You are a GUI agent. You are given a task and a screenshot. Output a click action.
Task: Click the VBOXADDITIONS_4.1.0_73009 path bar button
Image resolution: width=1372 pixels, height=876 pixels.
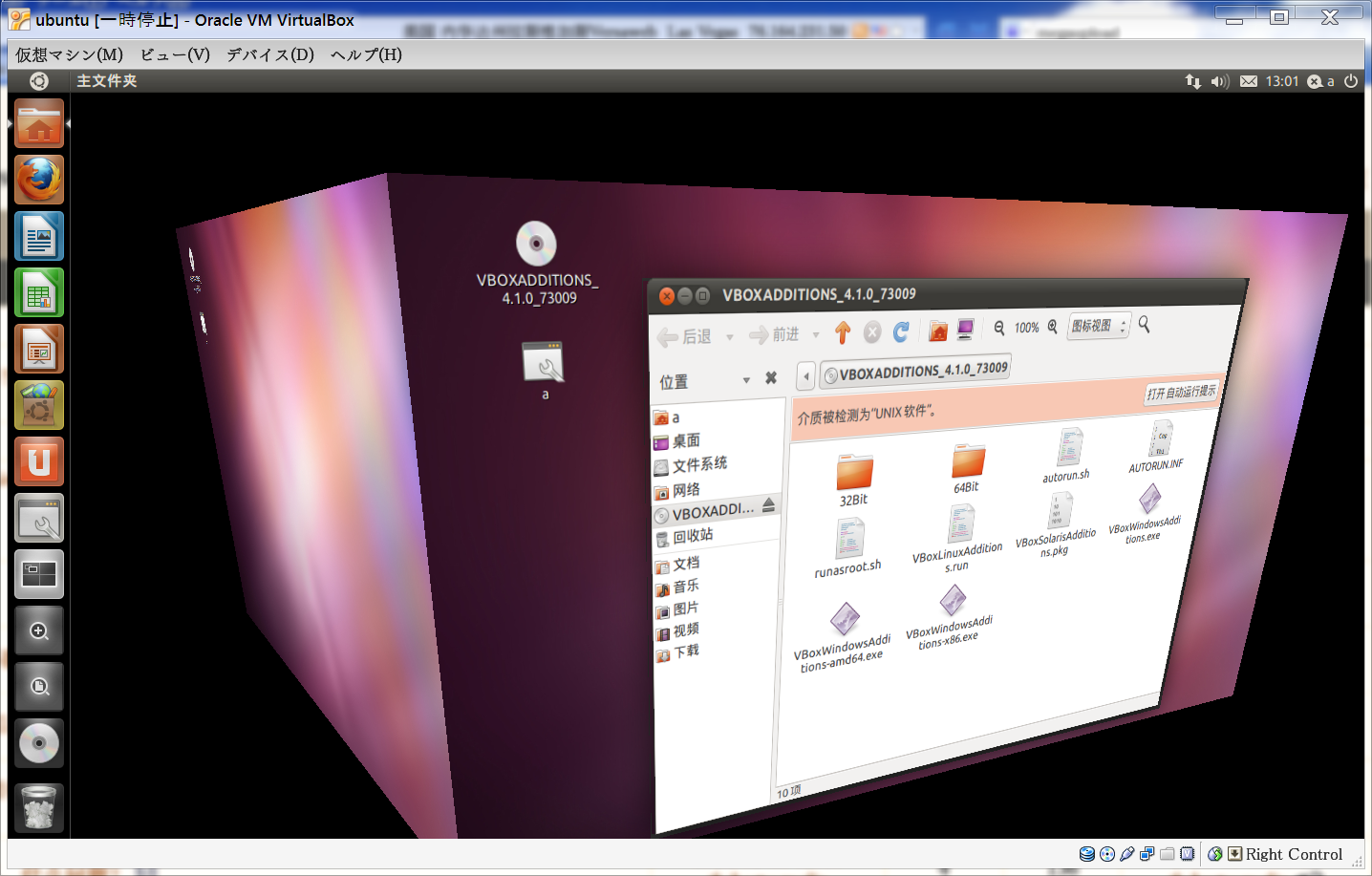(915, 371)
